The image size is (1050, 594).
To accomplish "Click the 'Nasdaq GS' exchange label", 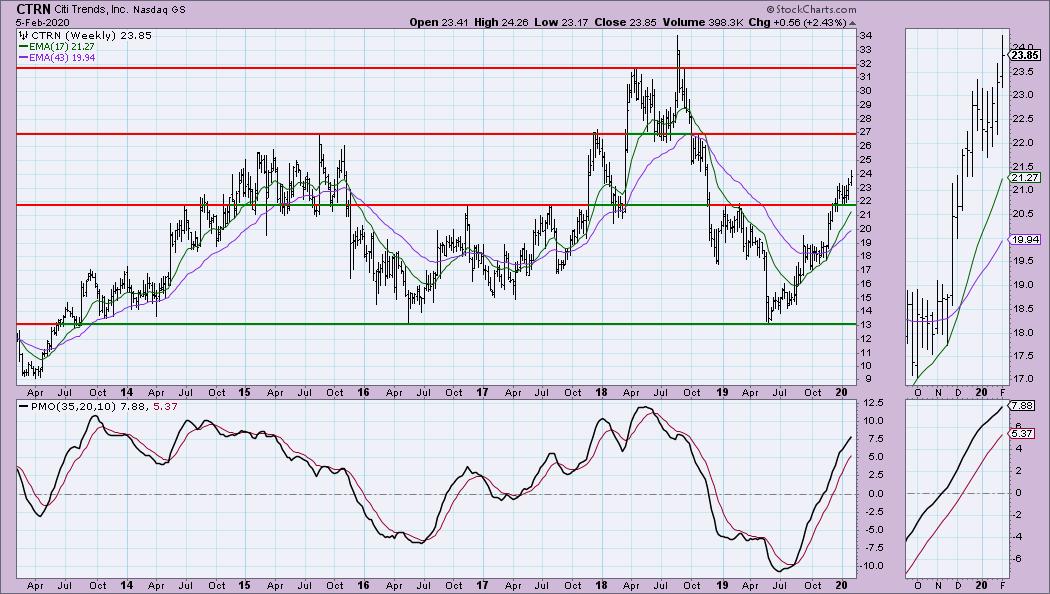I will (x=157, y=10).
